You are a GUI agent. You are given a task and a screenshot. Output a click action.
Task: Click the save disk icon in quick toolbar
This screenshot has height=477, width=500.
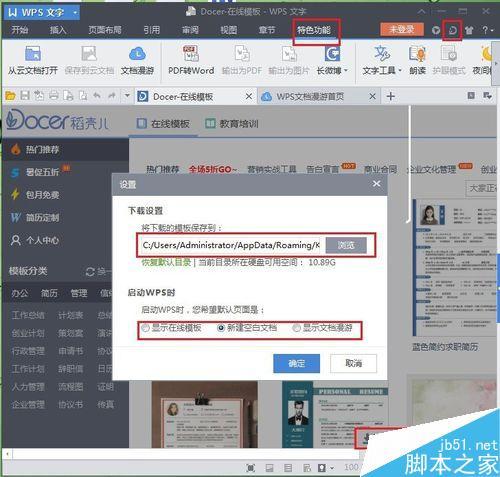pos(25,96)
